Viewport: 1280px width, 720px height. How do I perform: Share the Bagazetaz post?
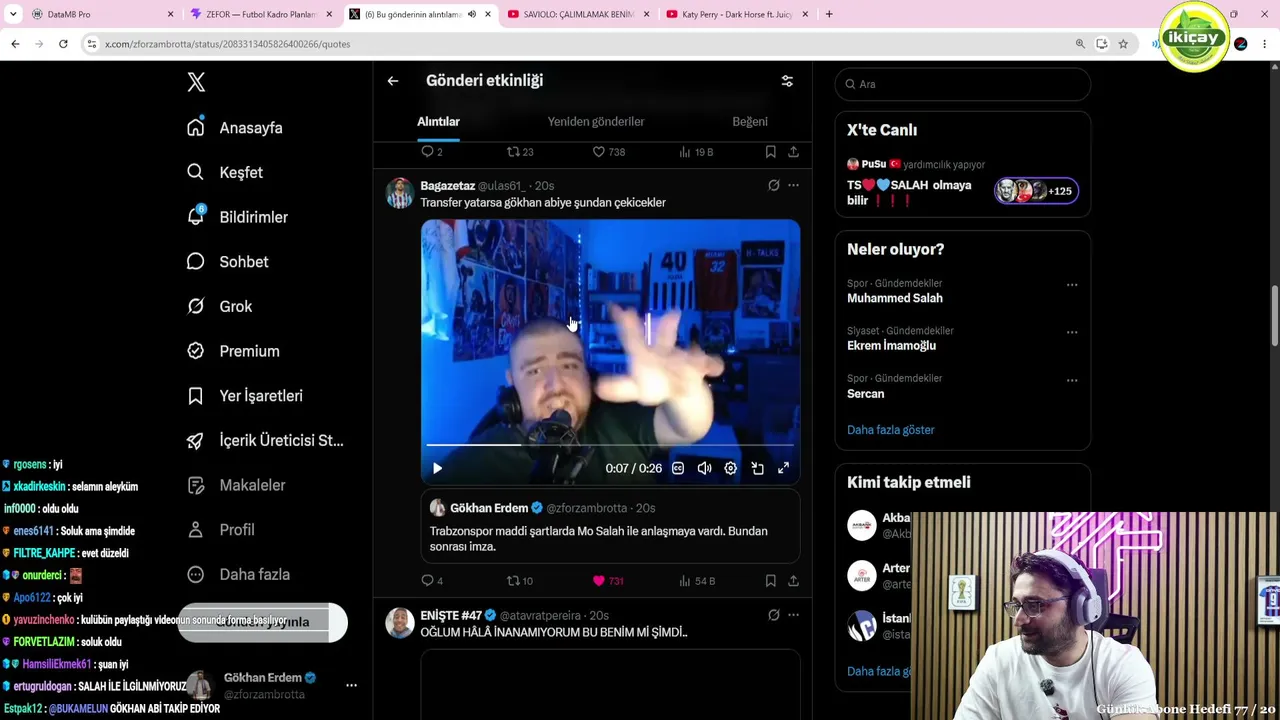point(793,581)
